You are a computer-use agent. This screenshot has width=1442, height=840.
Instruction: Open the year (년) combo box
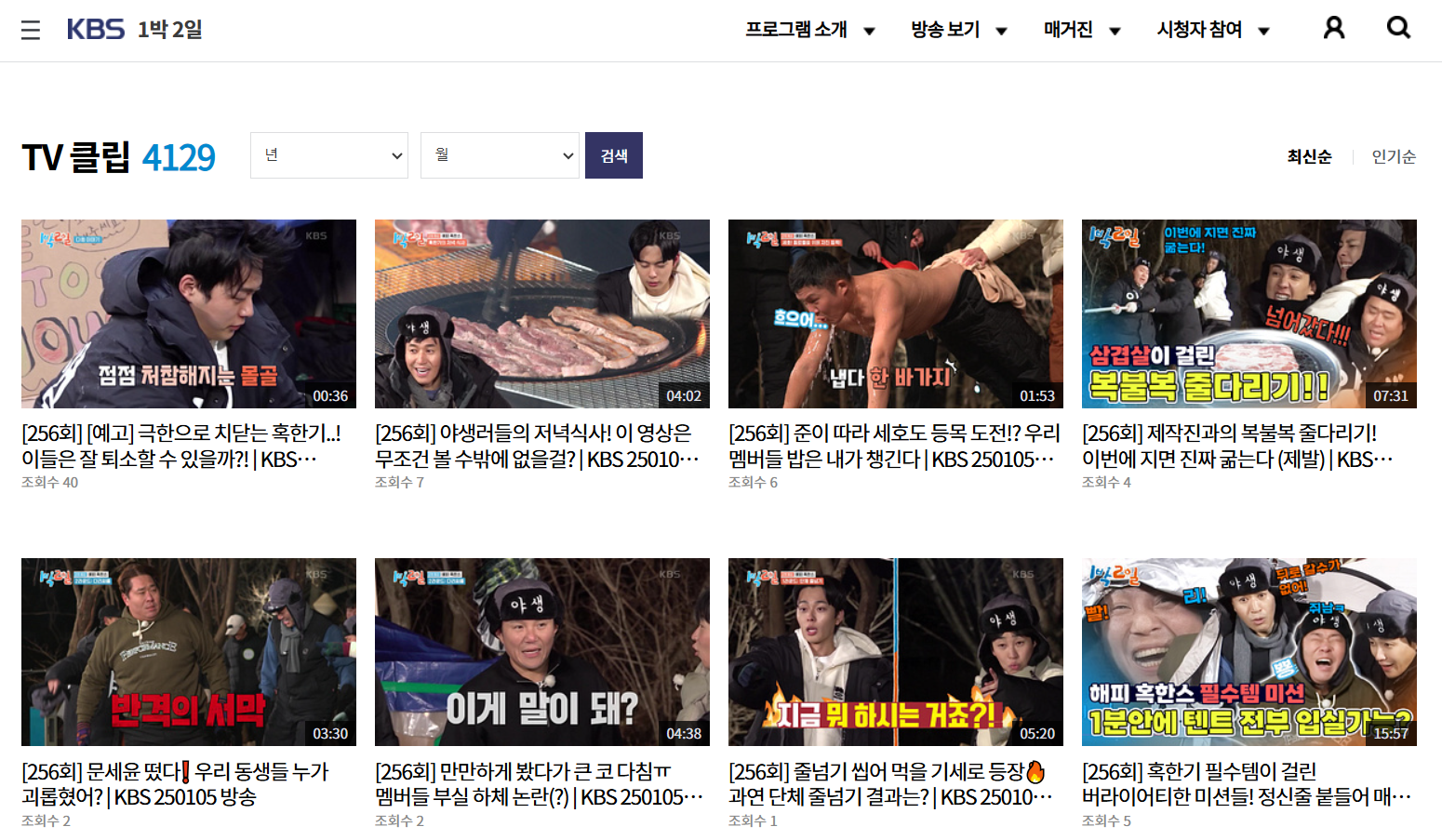pos(328,155)
